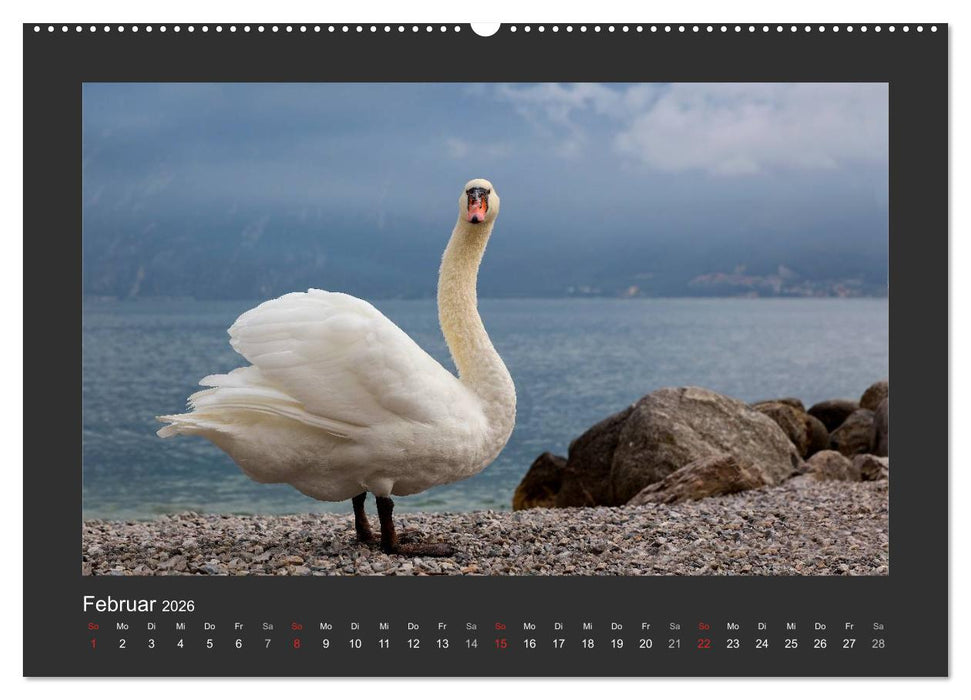
Task: Click date 14 in the calendar row
Action: point(470,644)
